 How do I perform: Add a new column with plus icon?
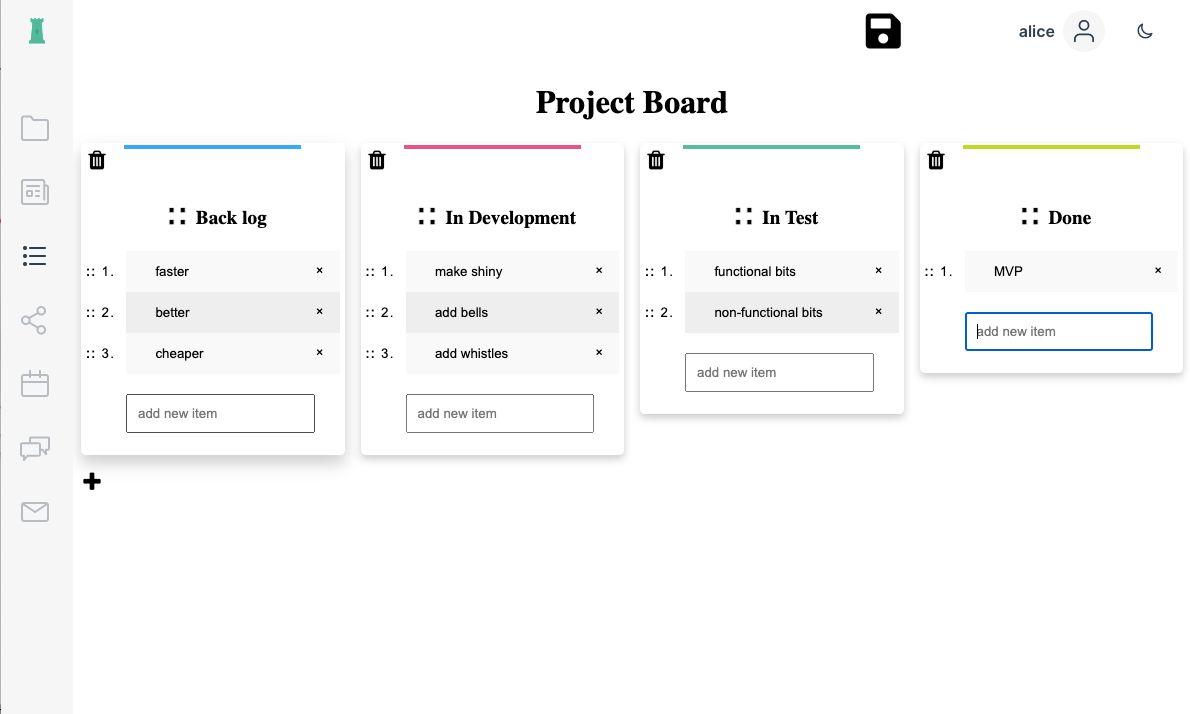92,482
